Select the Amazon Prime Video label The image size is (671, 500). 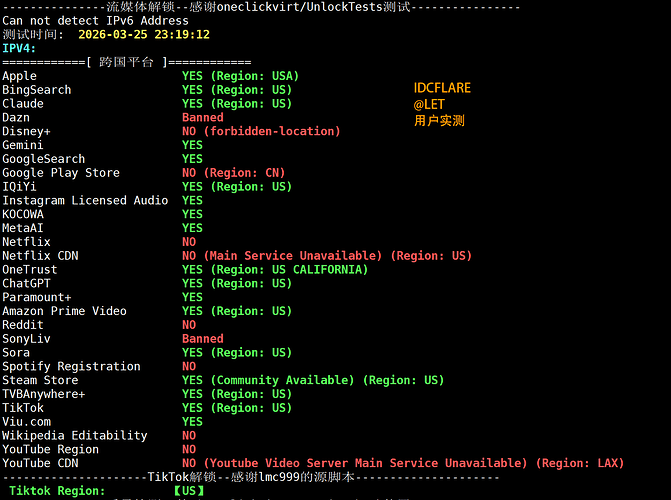(x=64, y=311)
